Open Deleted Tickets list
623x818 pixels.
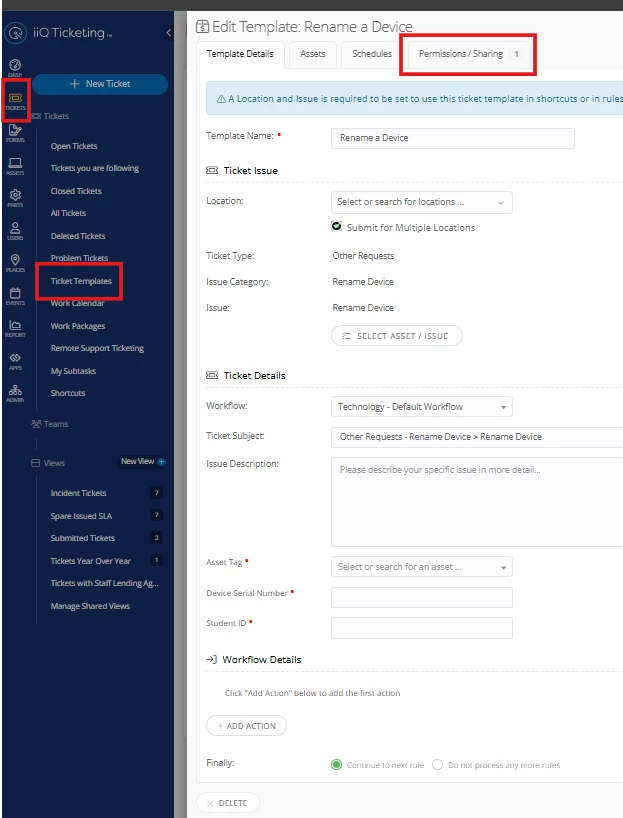point(78,236)
